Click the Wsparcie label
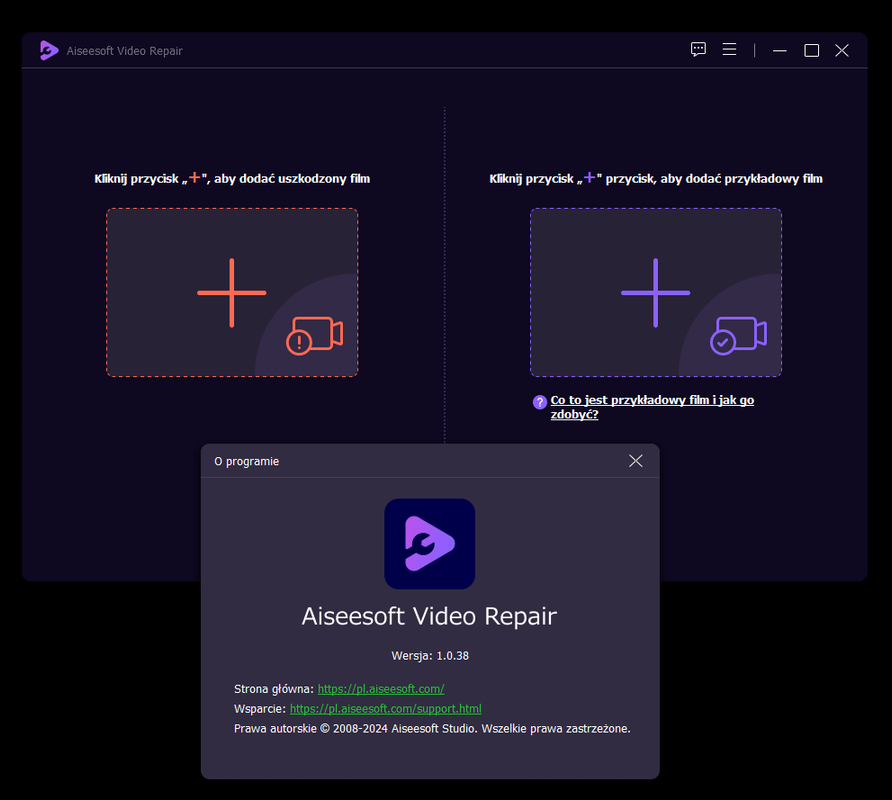The image size is (892, 800). [x=260, y=709]
